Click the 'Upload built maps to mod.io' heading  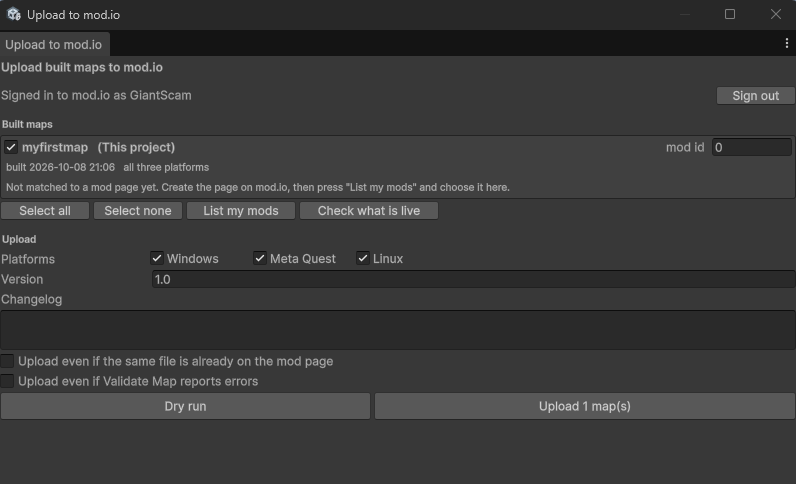(82, 68)
